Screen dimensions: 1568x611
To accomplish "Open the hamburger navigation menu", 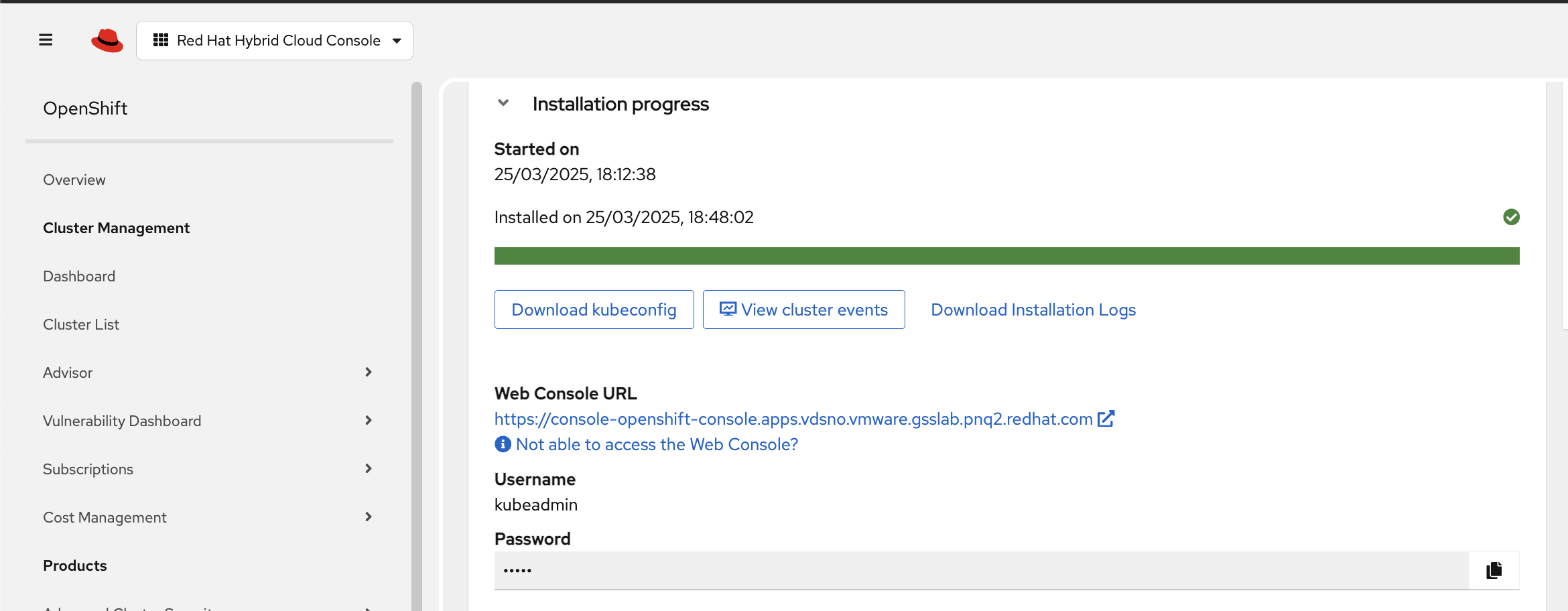I will click(x=46, y=40).
